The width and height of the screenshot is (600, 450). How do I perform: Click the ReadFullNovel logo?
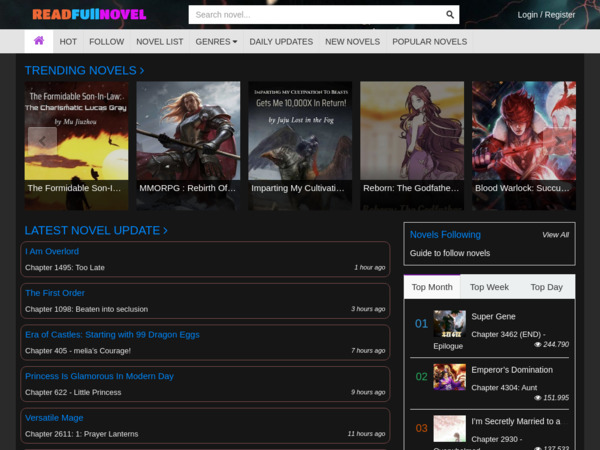[x=89, y=15]
